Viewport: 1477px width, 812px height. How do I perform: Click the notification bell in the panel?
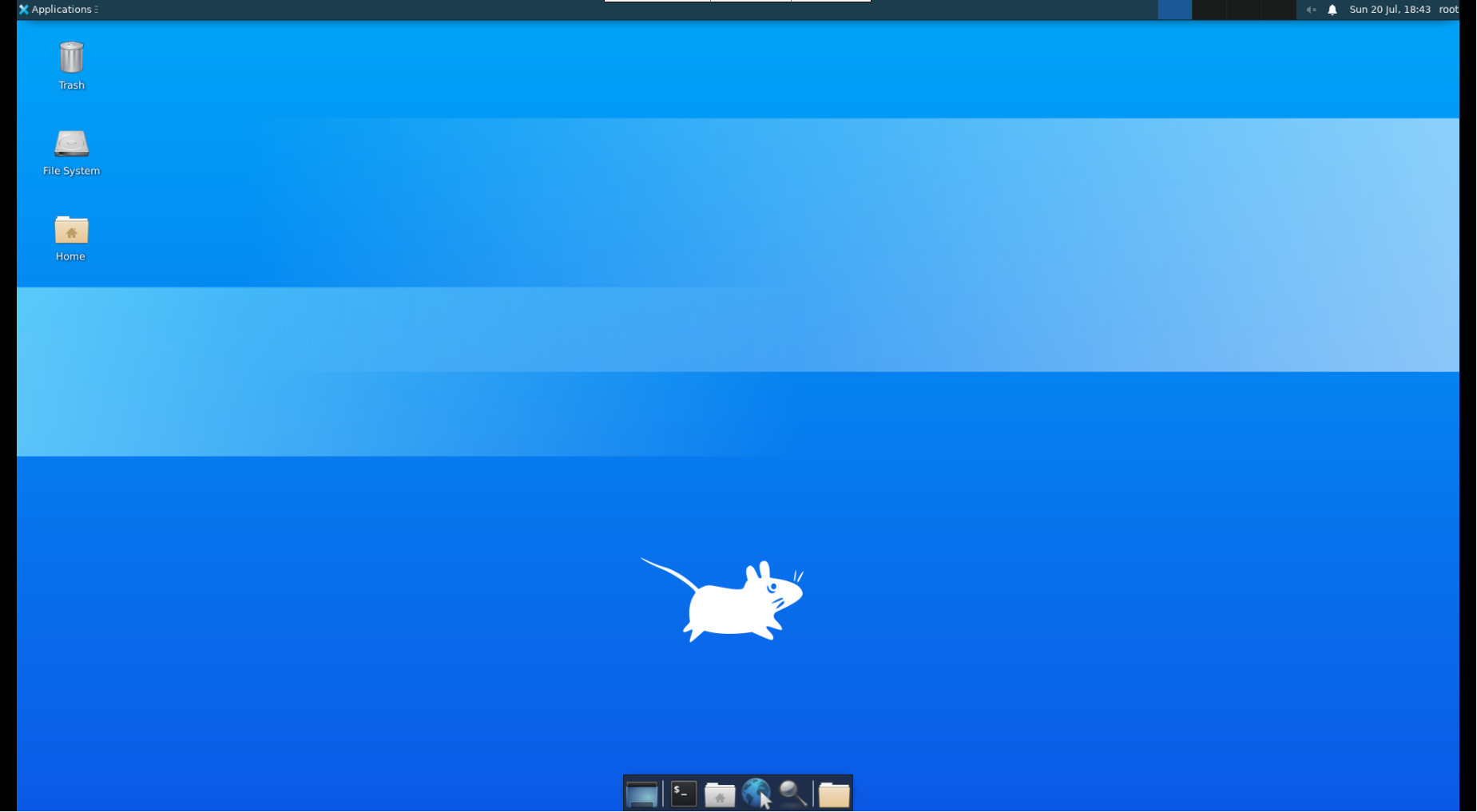coord(1332,10)
